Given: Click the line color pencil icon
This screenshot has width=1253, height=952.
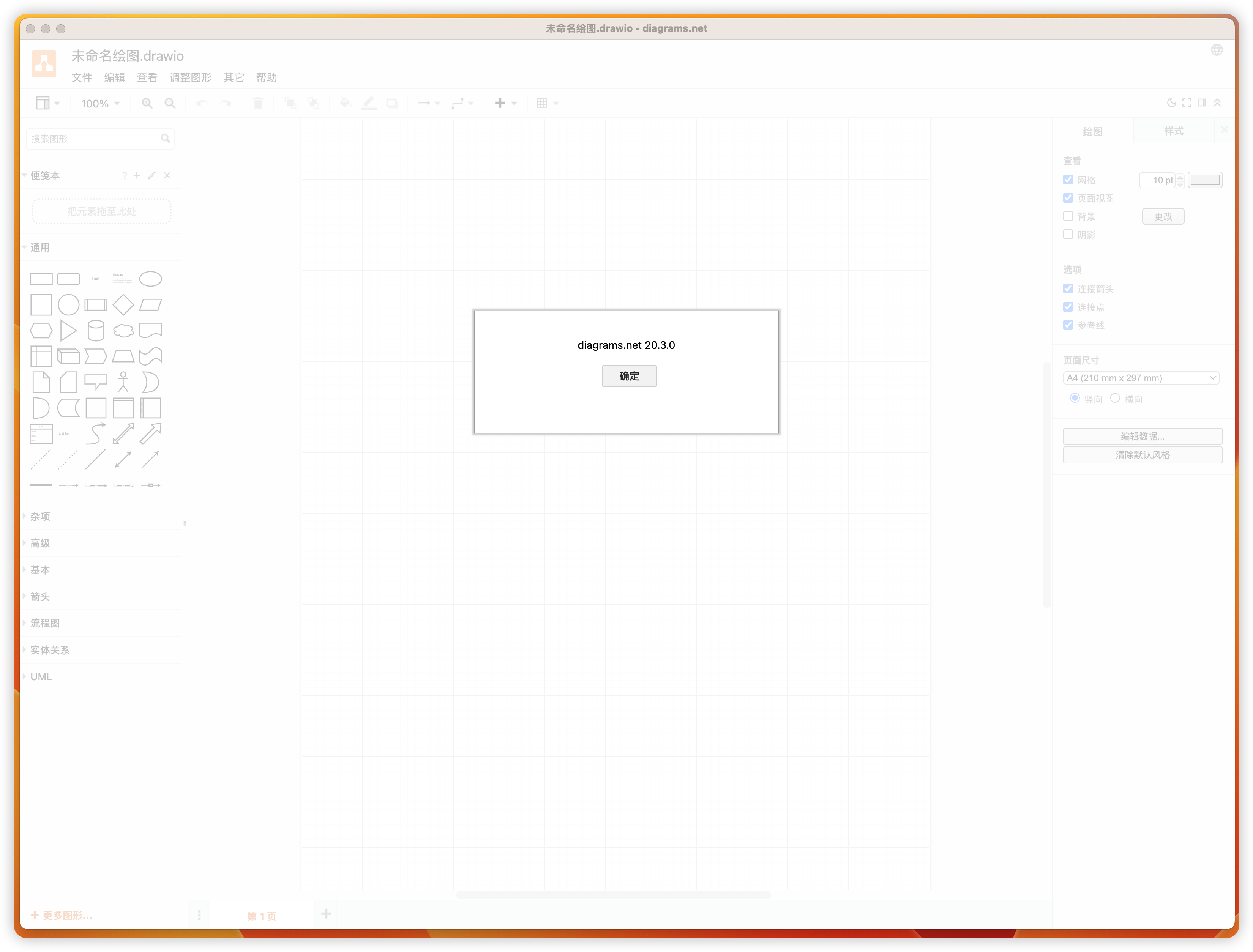Looking at the screenshot, I should click(368, 103).
